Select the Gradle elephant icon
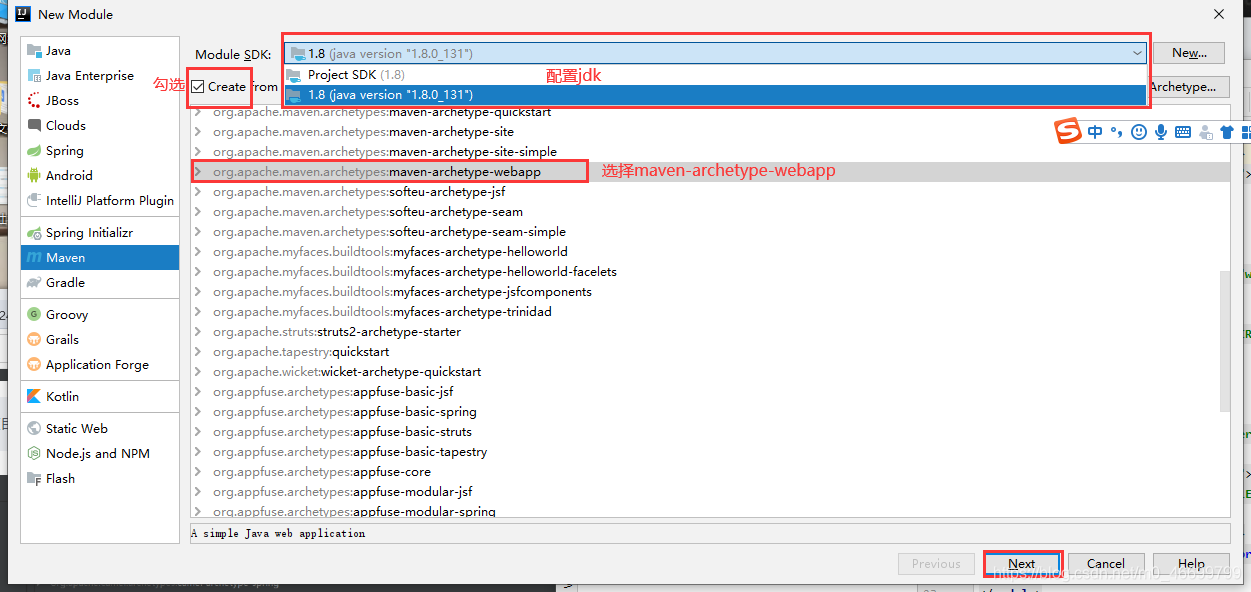Image resolution: width=1251 pixels, height=592 pixels. point(34,283)
